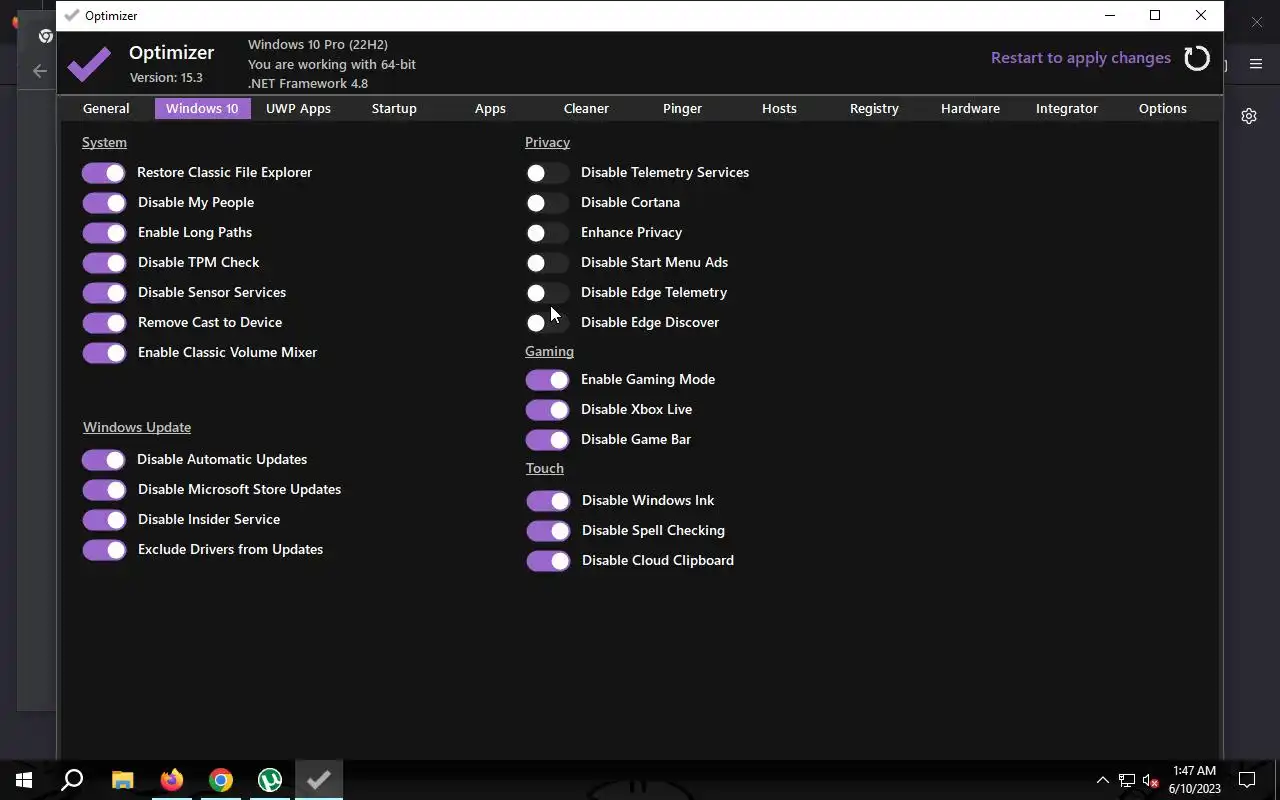Open notification center icon

point(1247,780)
